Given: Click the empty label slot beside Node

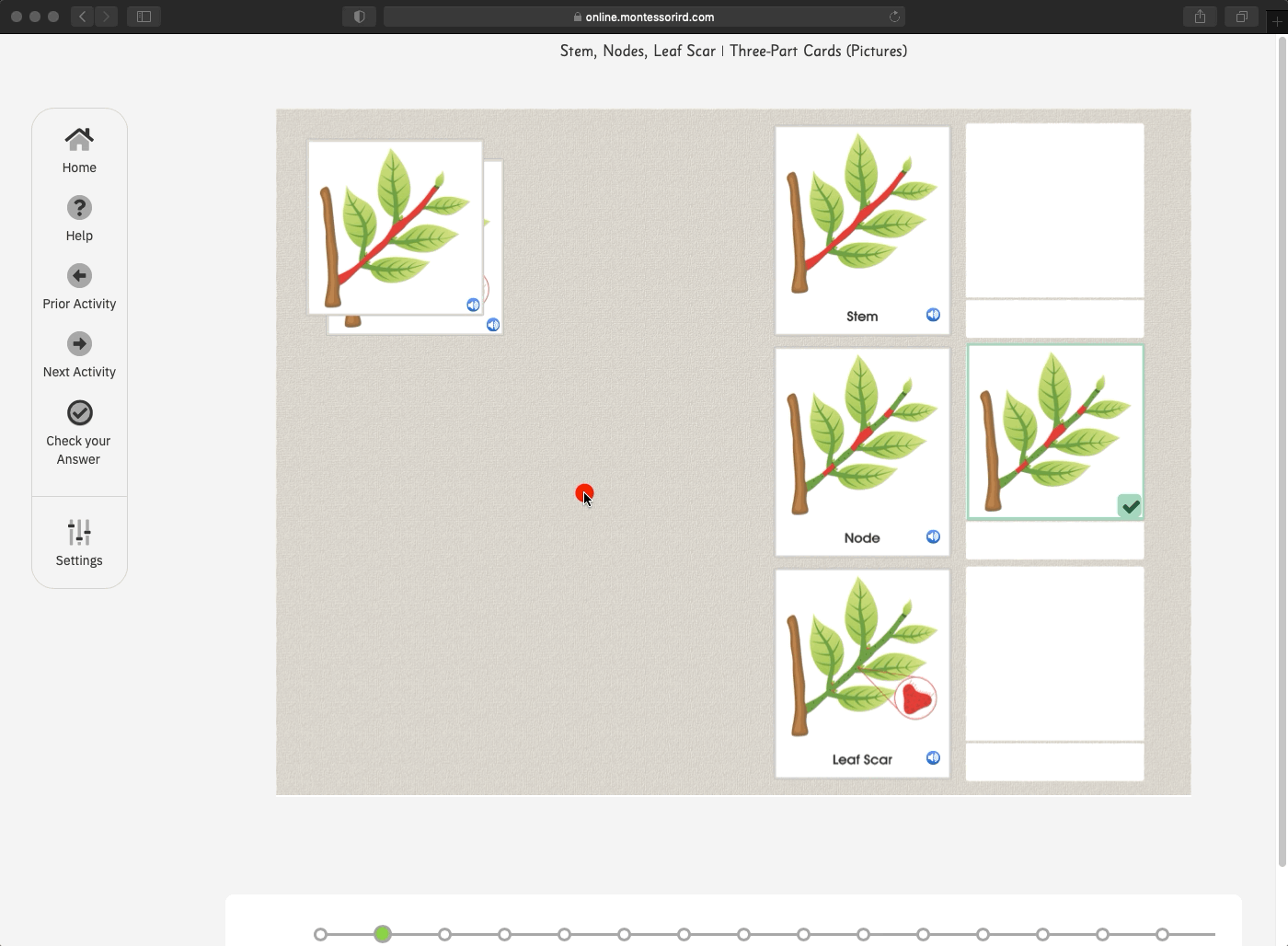Looking at the screenshot, I should [x=1055, y=540].
